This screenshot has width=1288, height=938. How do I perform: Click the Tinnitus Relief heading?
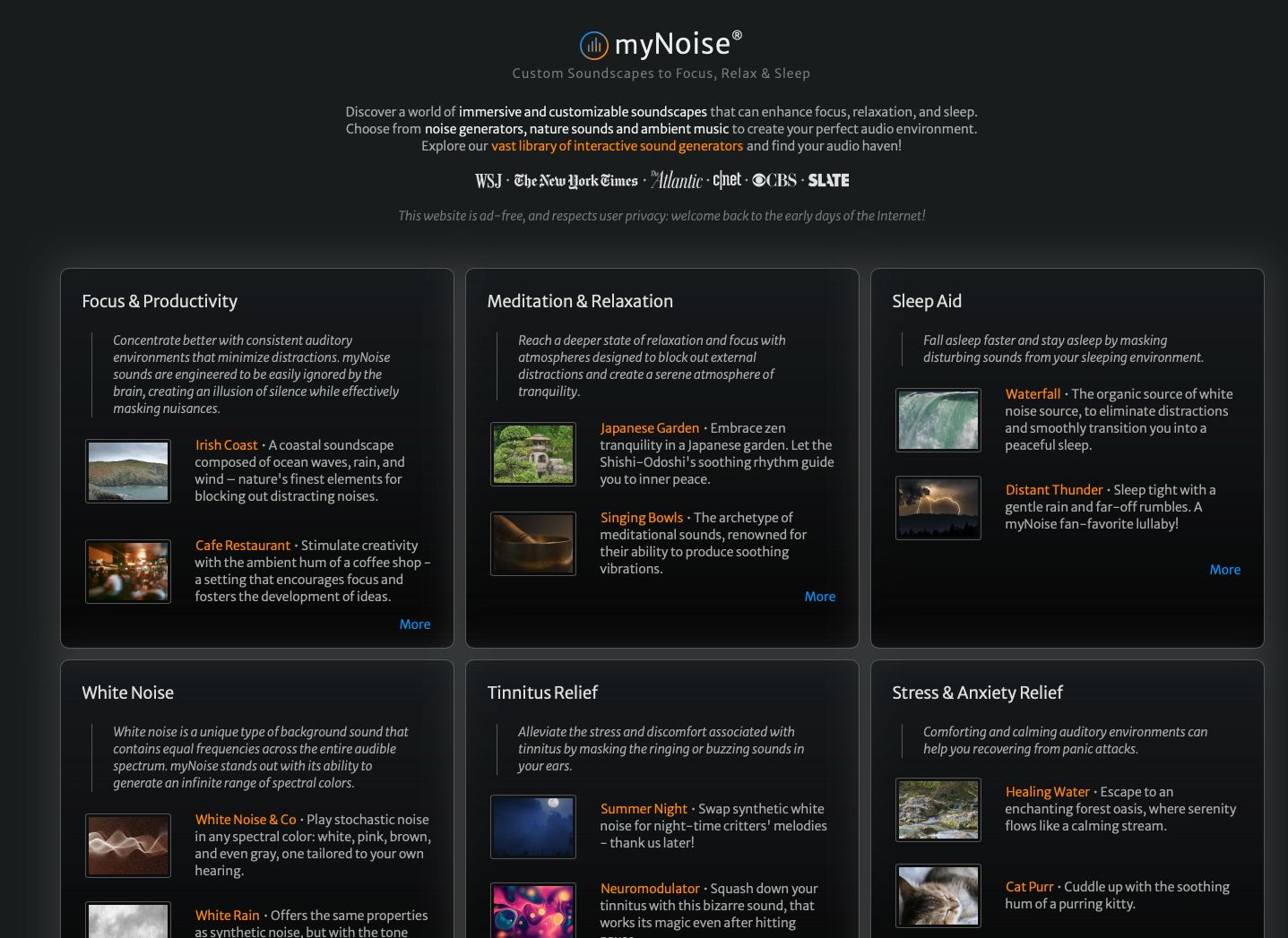point(542,693)
